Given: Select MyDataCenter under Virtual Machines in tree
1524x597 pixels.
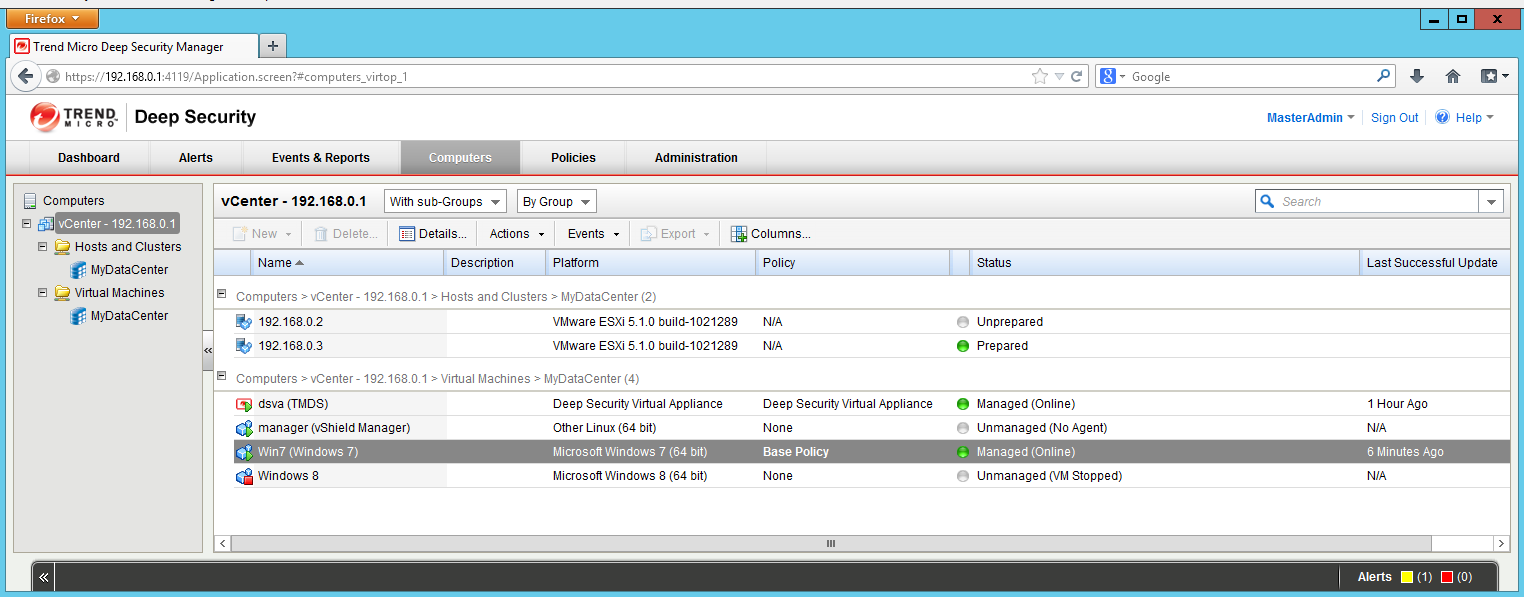Looking at the screenshot, I should (129, 316).
